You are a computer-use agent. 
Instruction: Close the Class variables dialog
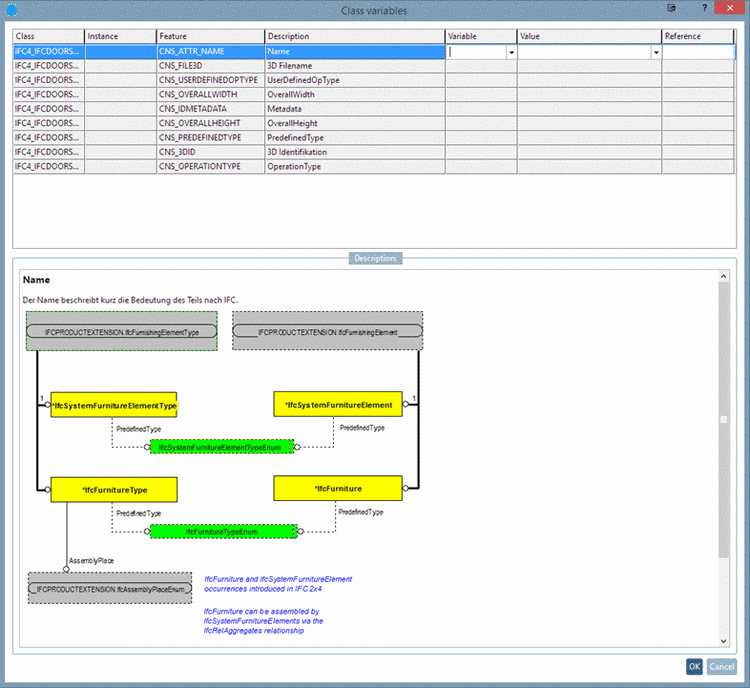[730, 8]
